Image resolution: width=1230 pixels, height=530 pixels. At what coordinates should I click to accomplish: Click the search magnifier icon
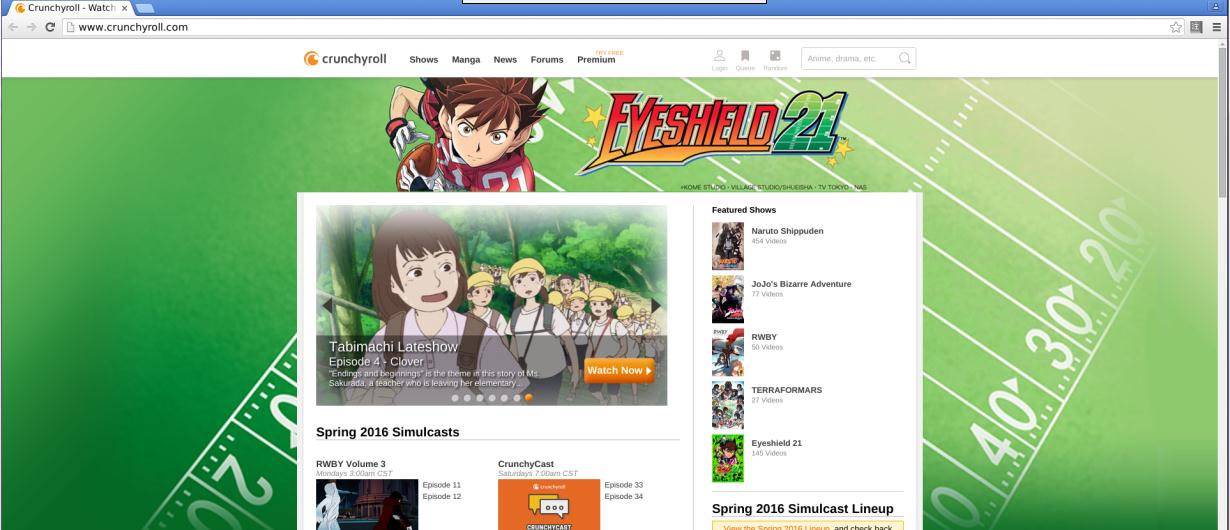(x=905, y=59)
